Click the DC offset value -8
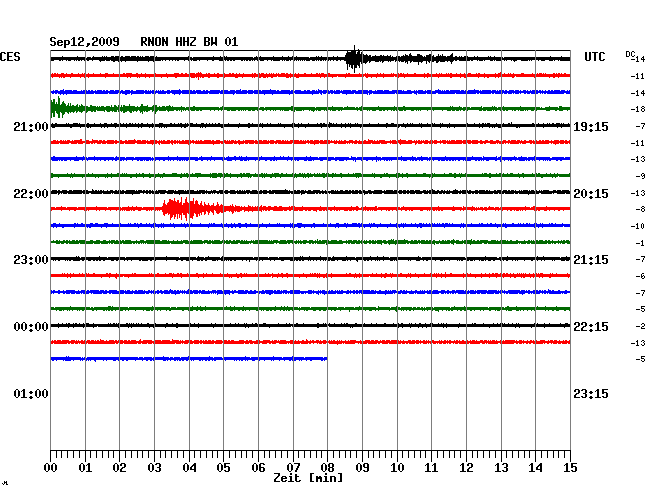The width and height of the screenshot is (650, 494). pyautogui.click(x=640, y=209)
